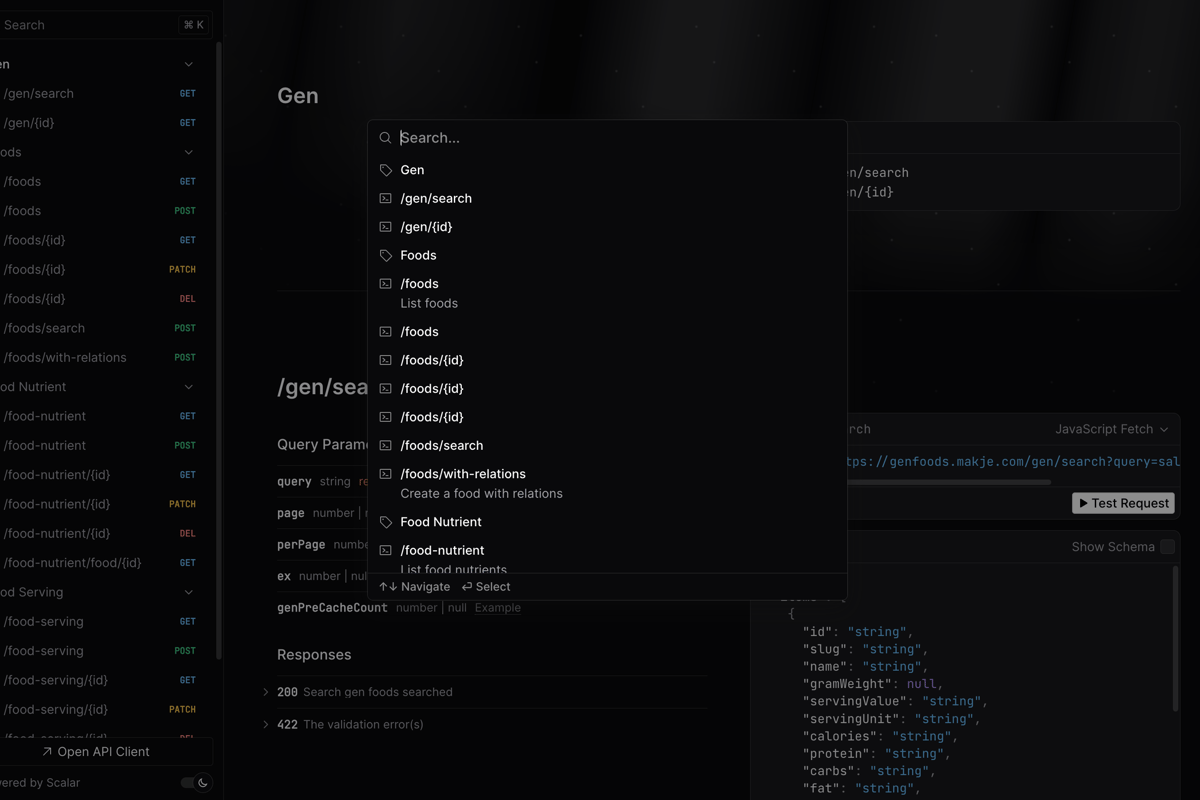Image resolution: width=1200 pixels, height=800 pixels.
Task: Click the tag icon beside Foods result
Action: (x=386, y=256)
